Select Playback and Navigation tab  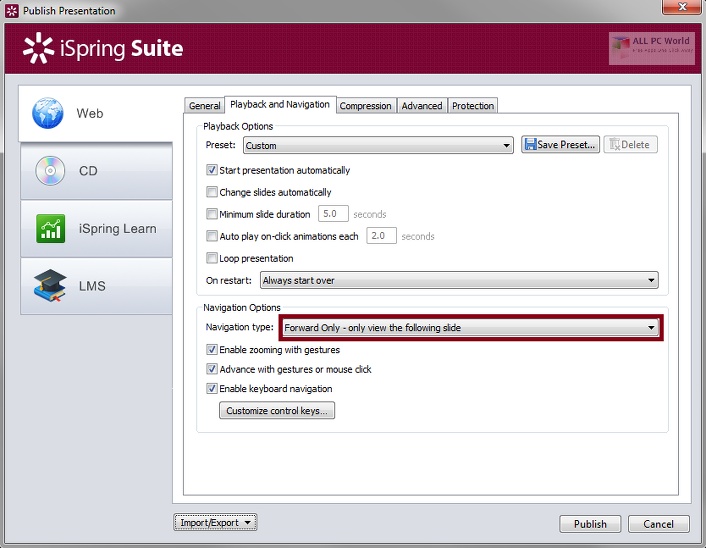[280, 104]
